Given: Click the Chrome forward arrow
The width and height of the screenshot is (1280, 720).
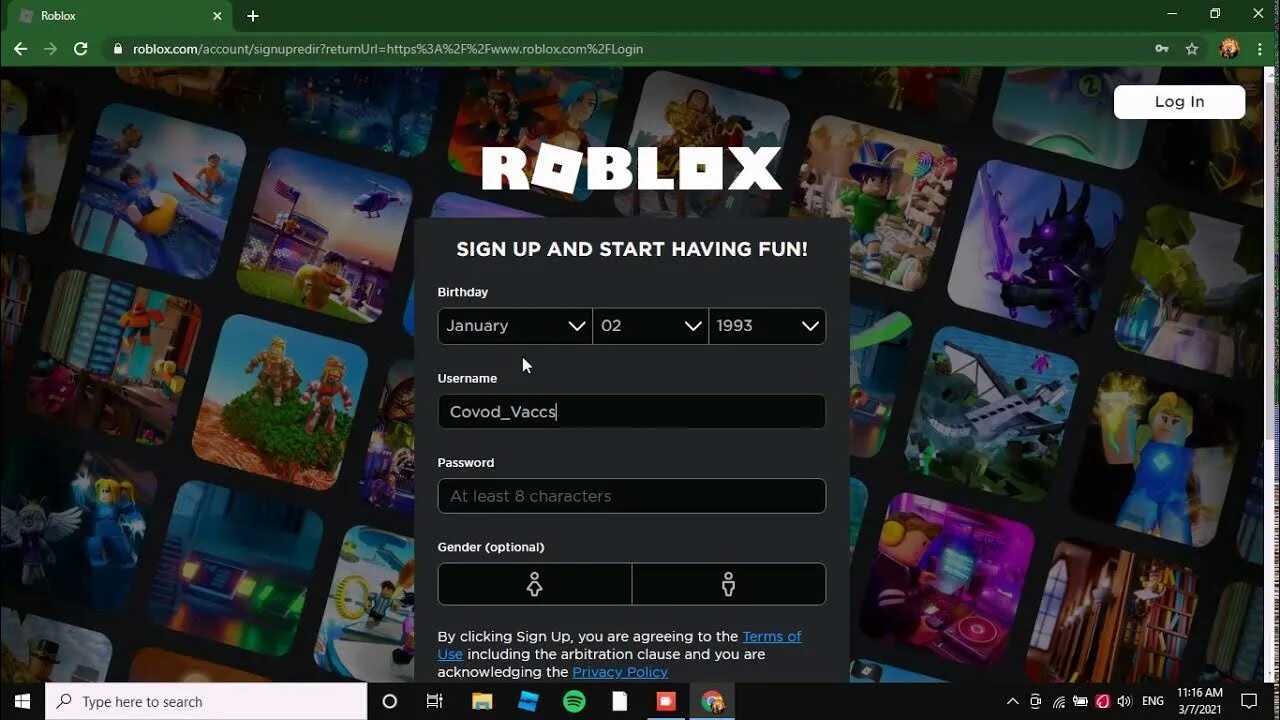Looking at the screenshot, I should (50, 48).
